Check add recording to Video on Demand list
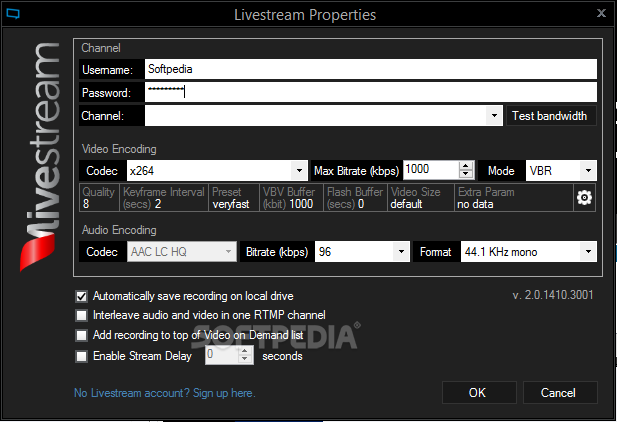This screenshot has width=617, height=422. (x=81, y=335)
